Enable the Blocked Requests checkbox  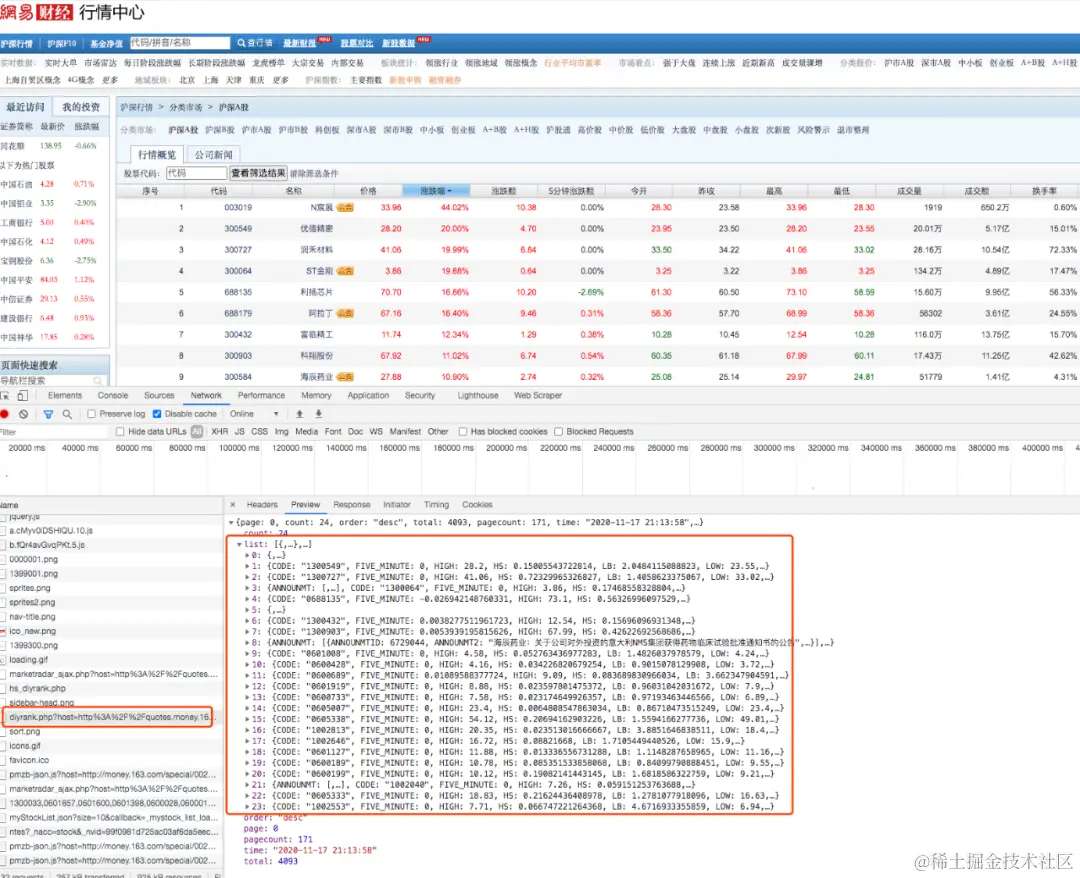[559, 432]
